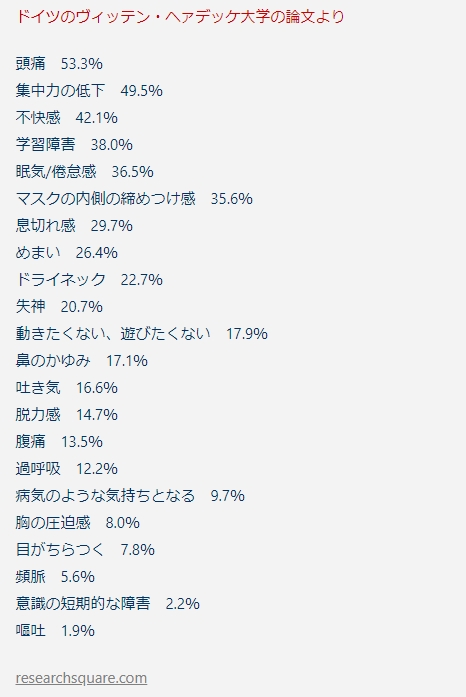Image resolution: width=466 pixels, height=697 pixels.
Task: Click the 鼻のかゆみ 17.1% text
Action: pyautogui.click(x=82, y=361)
